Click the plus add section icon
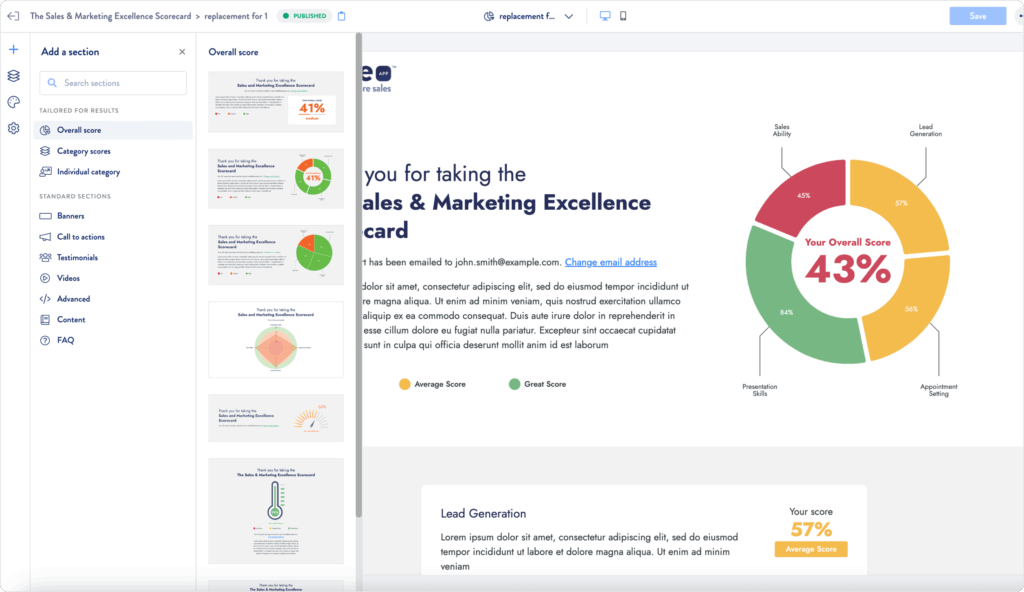 pos(14,49)
